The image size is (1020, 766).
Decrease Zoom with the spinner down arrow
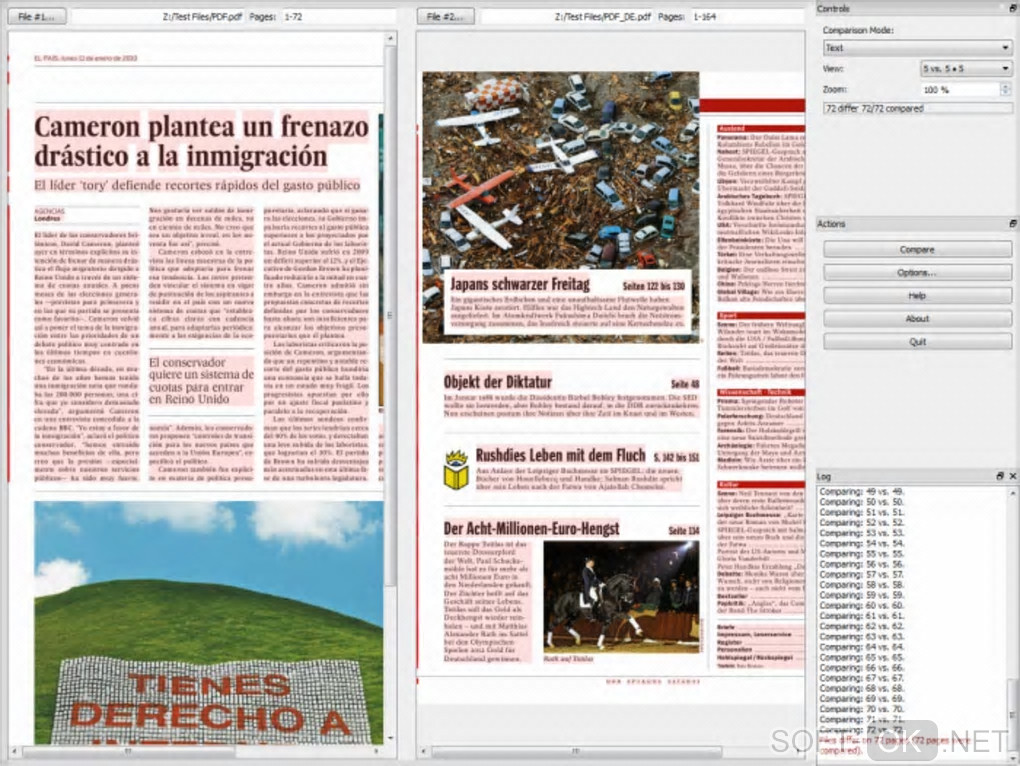[x=1007, y=93]
